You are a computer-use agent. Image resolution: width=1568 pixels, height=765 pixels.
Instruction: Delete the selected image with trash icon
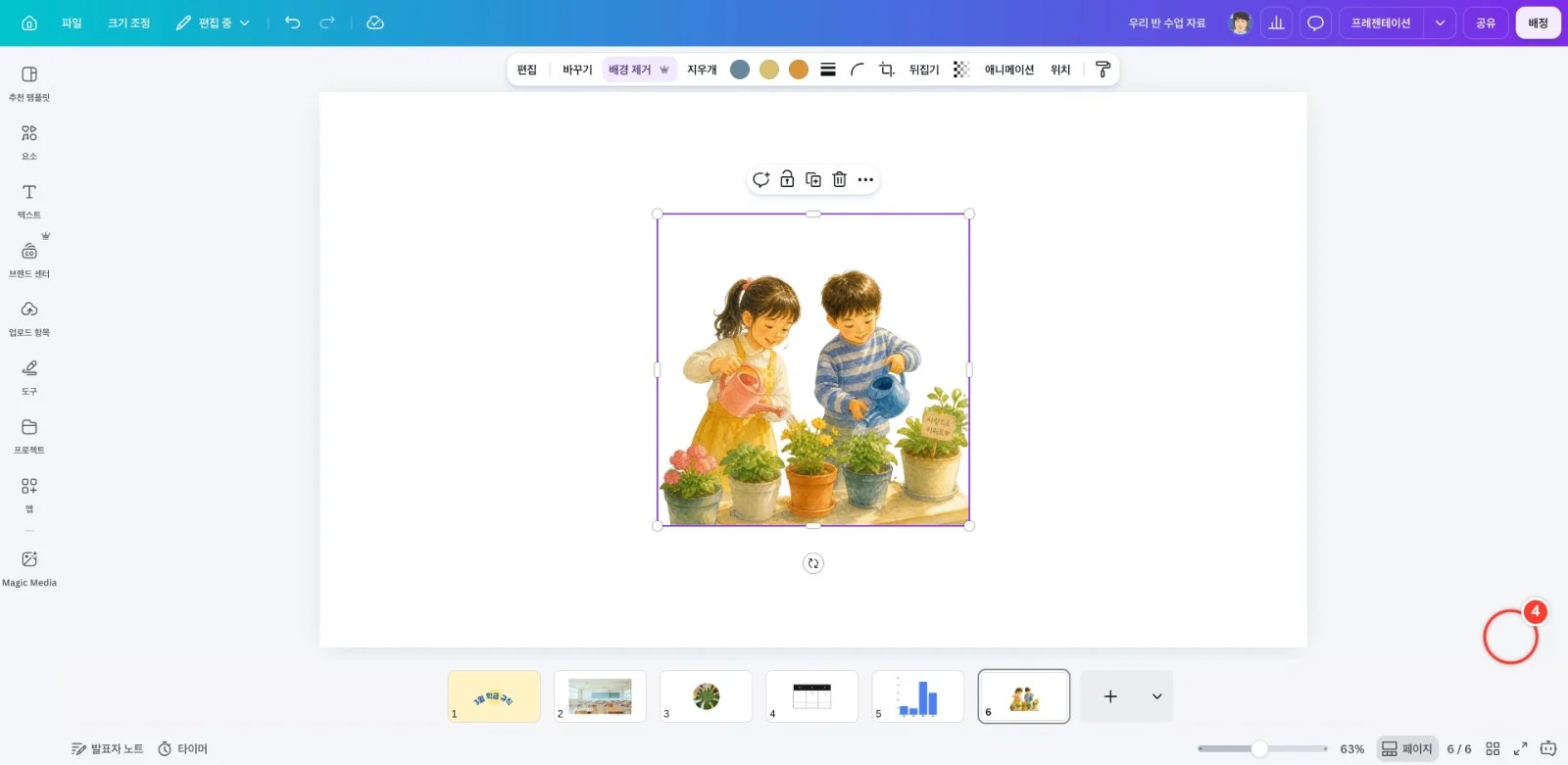coord(840,179)
